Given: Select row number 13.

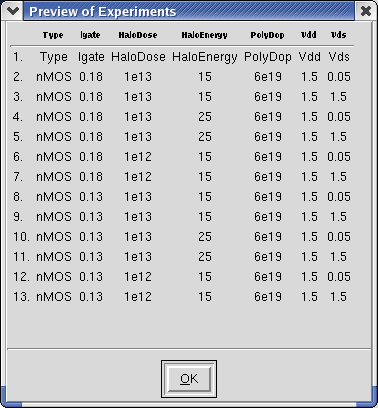Looking at the screenshot, I should tap(21, 297).
